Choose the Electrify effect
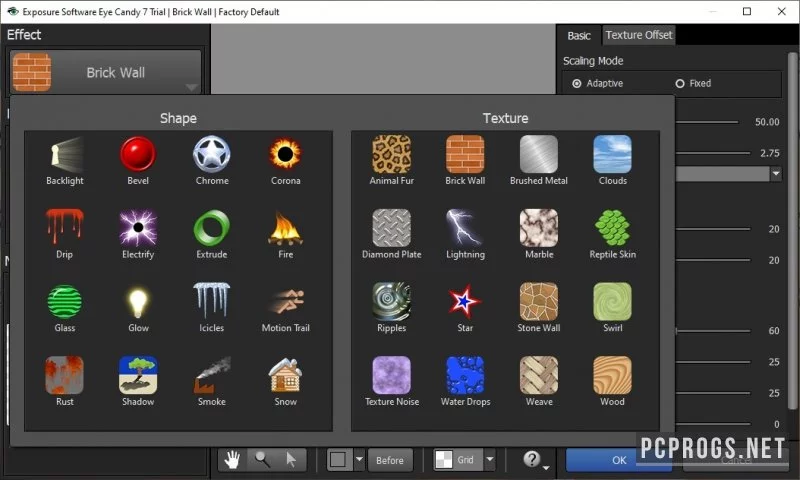800x480 pixels. point(138,228)
